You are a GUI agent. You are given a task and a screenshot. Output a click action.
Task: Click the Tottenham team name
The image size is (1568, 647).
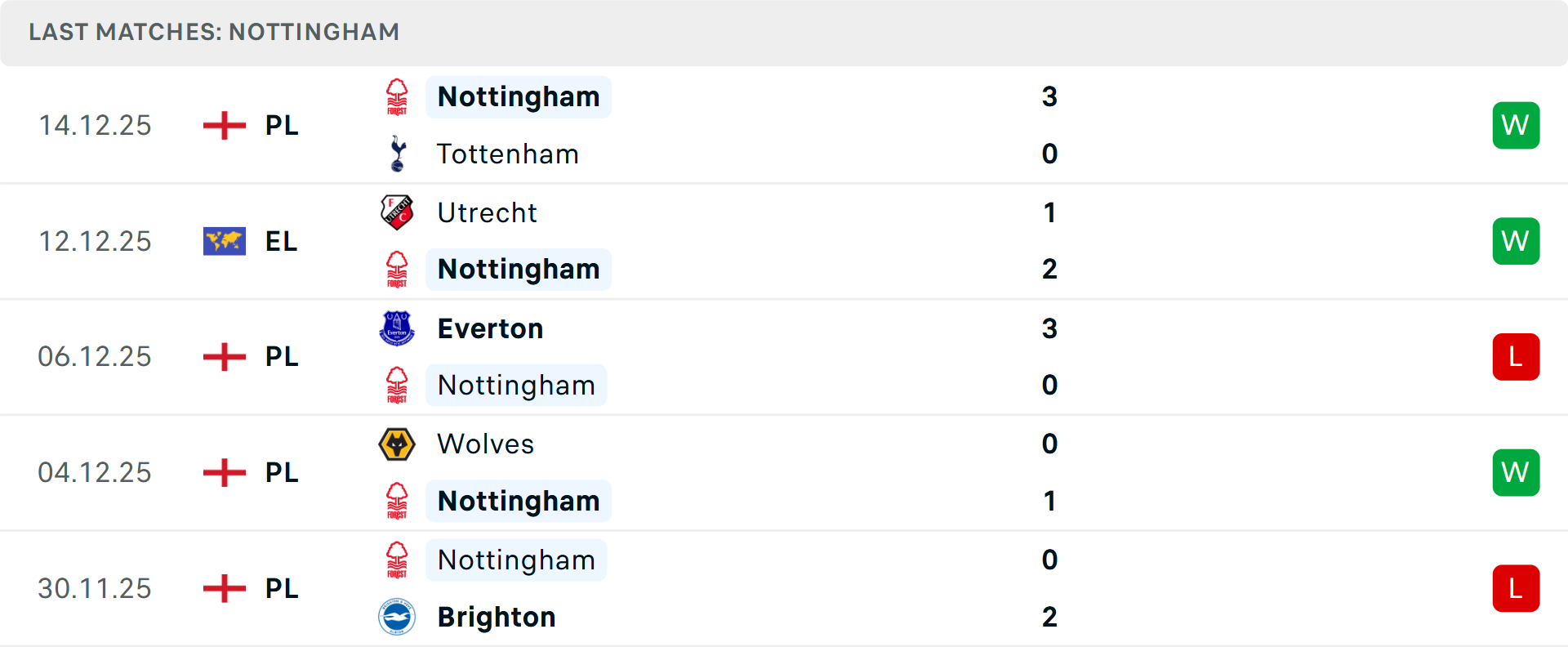tap(507, 154)
